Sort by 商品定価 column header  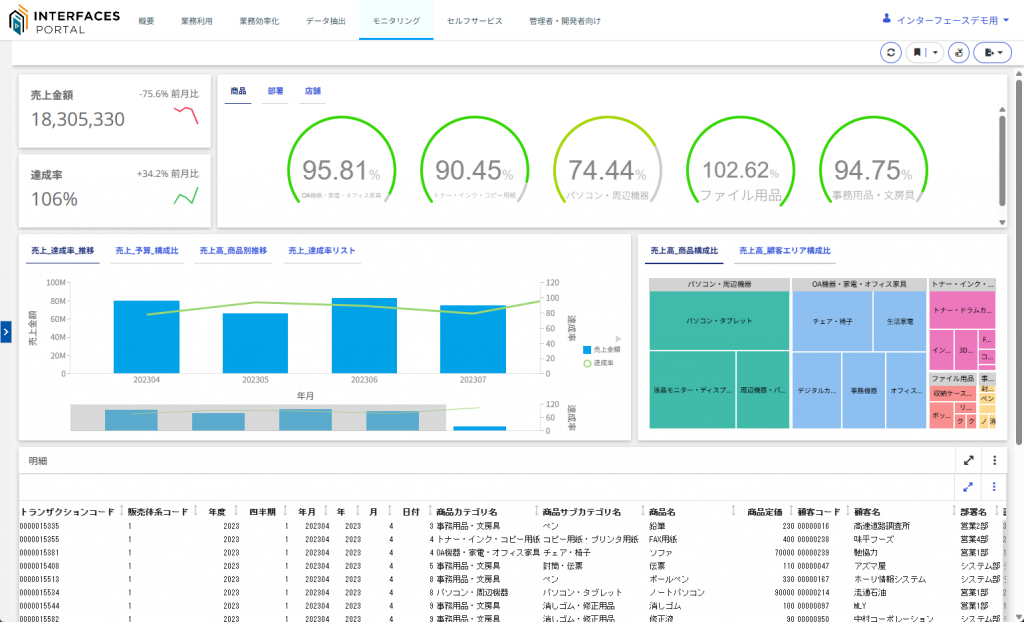coord(764,512)
